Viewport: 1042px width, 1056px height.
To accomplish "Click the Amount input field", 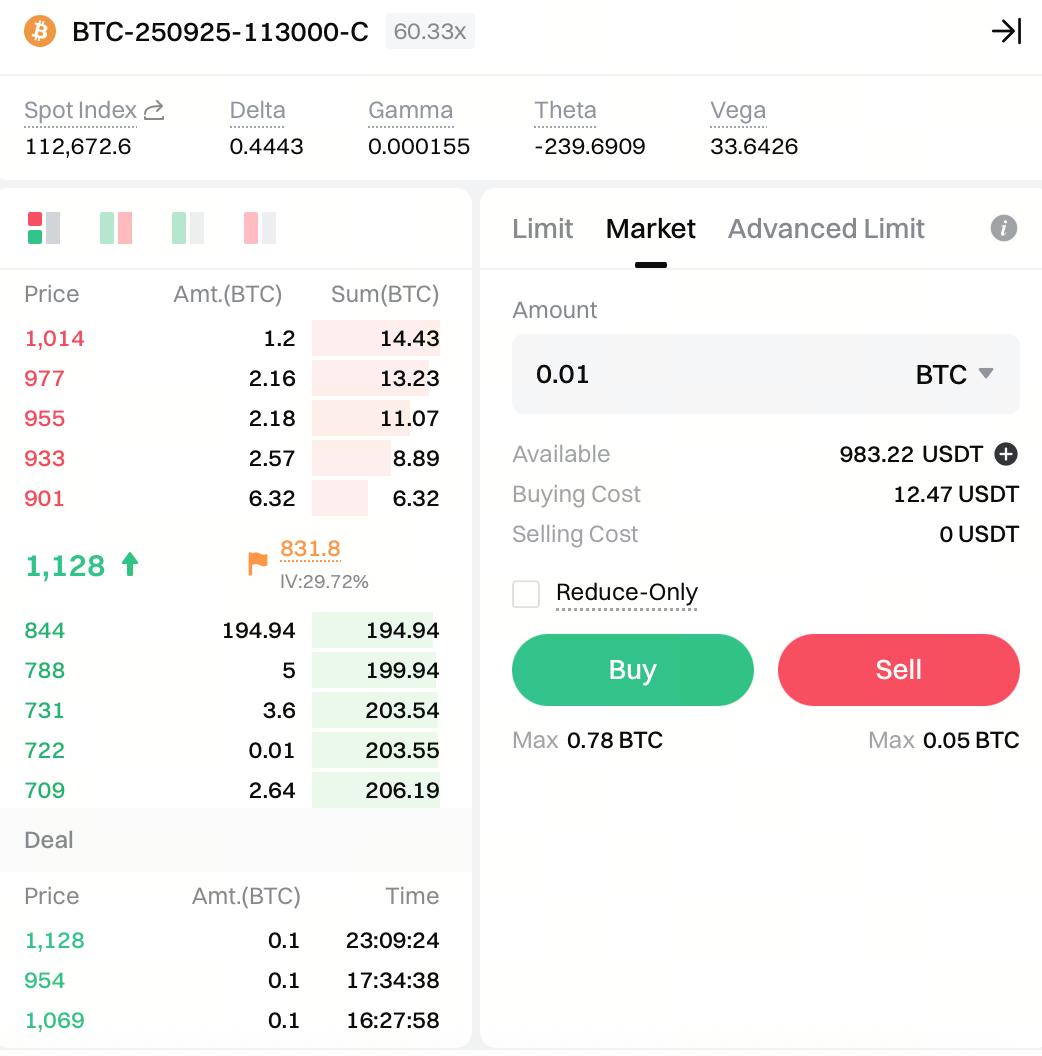I will (700, 374).
